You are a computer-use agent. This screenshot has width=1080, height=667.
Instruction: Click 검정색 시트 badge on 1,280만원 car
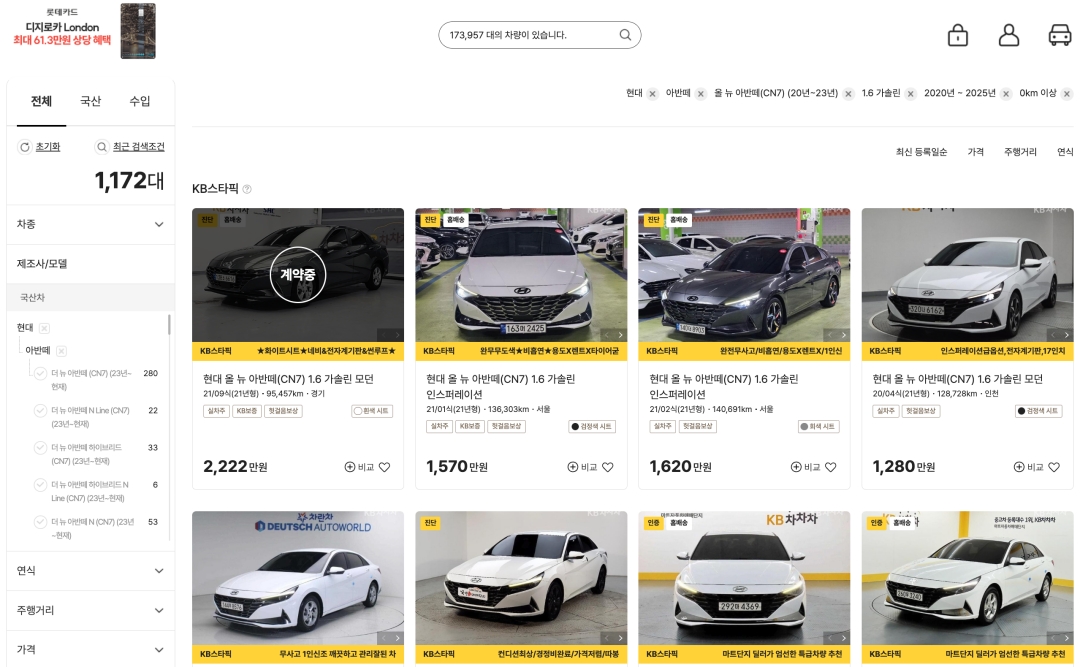coord(1037,411)
